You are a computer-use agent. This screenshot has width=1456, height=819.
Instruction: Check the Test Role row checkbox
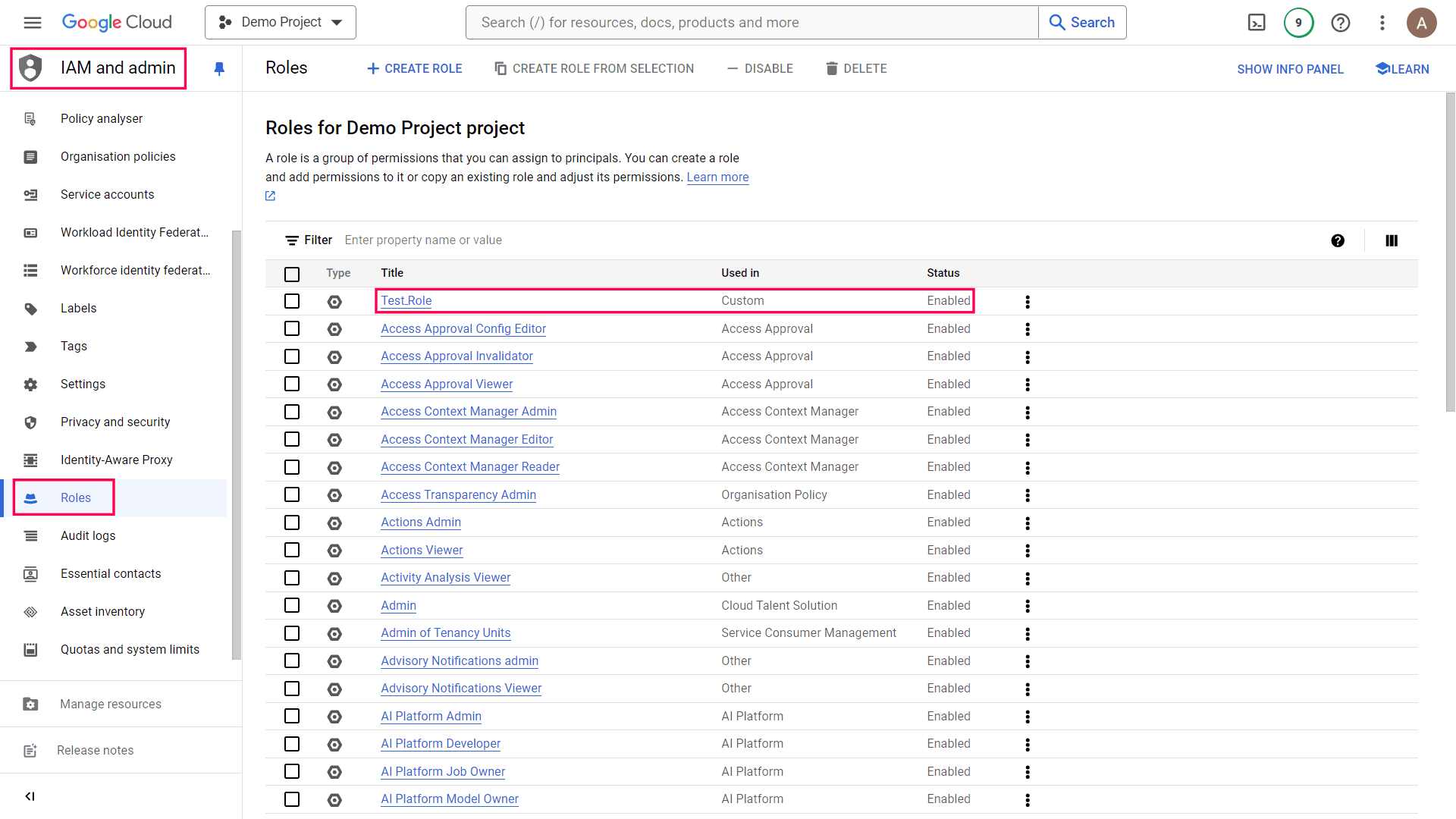tap(292, 301)
